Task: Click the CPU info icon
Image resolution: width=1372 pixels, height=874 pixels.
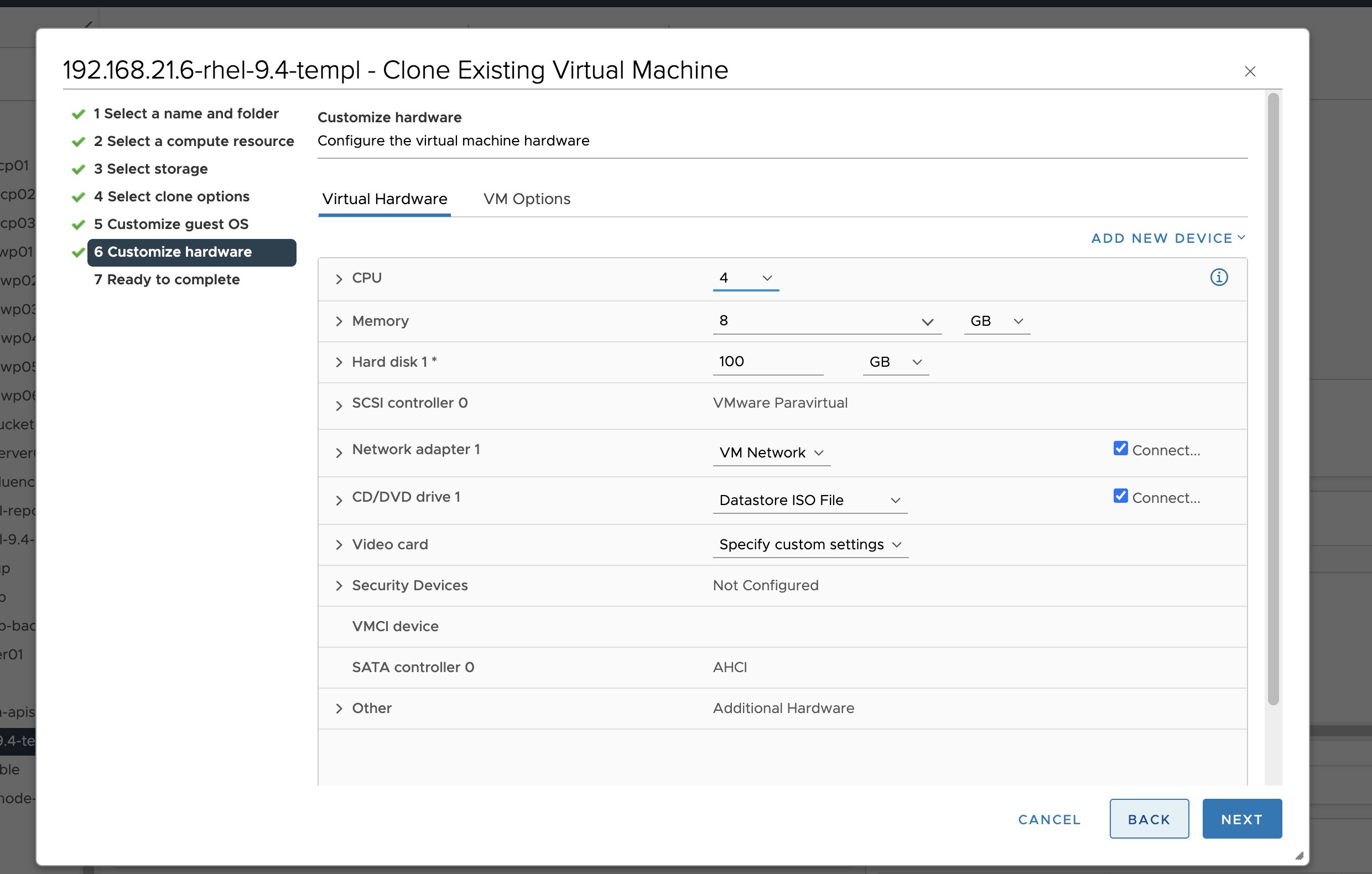Action: pos(1218,278)
